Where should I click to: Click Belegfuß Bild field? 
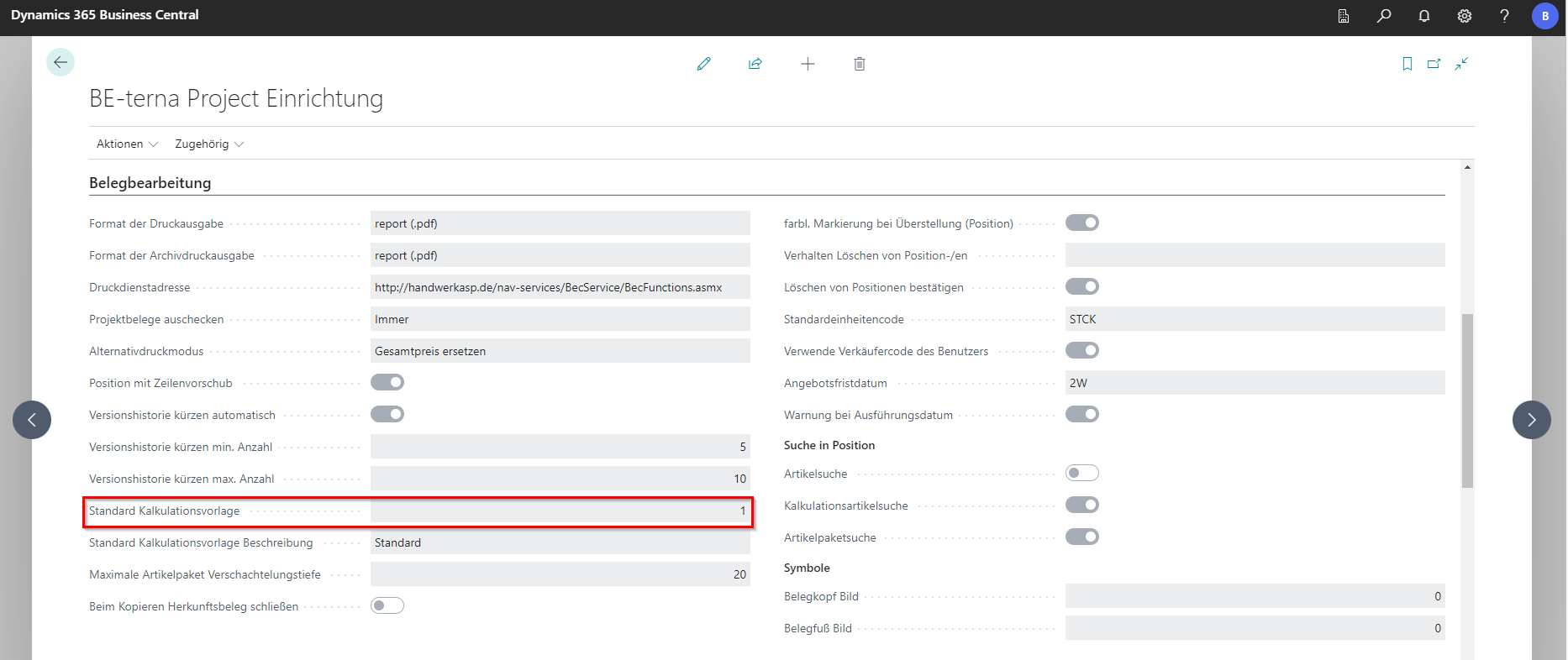point(1255,628)
